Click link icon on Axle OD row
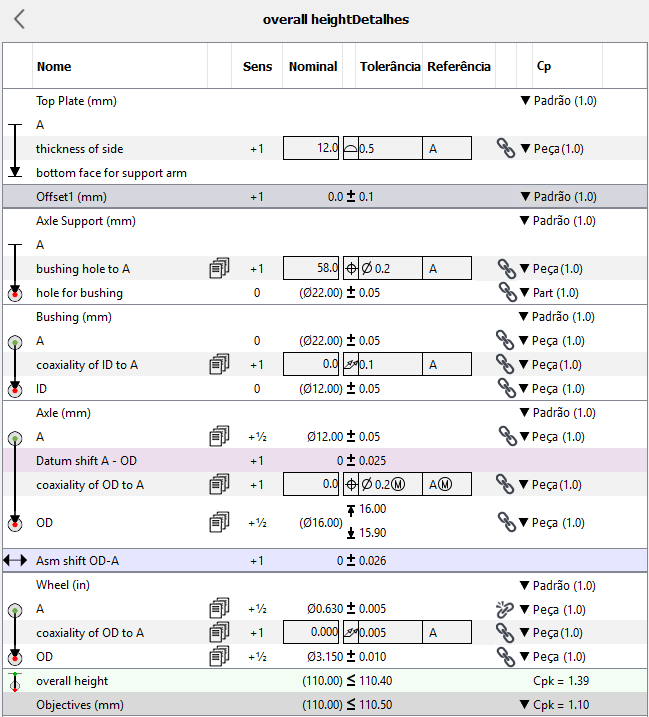 coord(507,522)
